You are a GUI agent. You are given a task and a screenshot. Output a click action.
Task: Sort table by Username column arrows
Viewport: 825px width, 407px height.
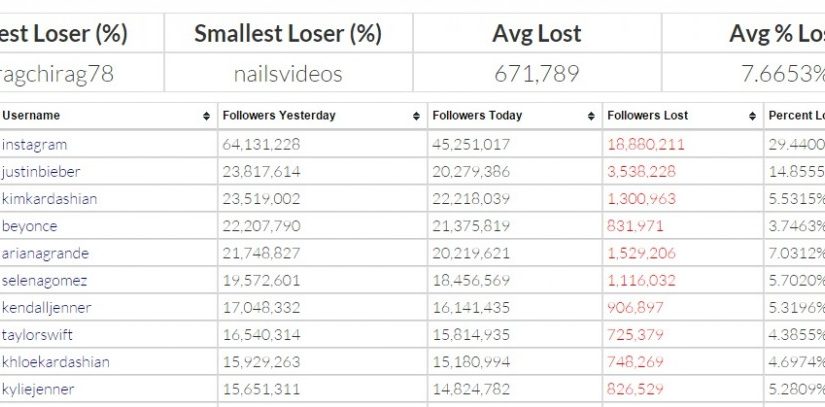(206, 116)
